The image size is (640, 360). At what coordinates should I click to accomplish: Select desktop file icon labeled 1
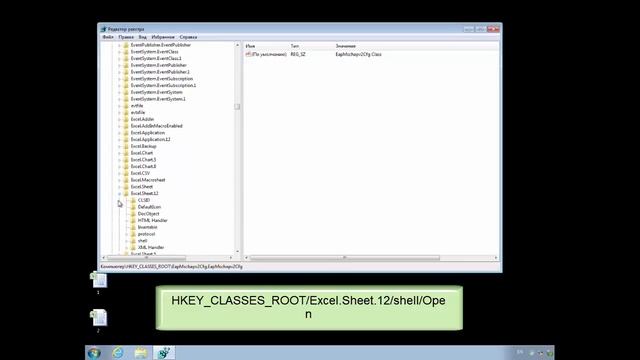[98, 282]
